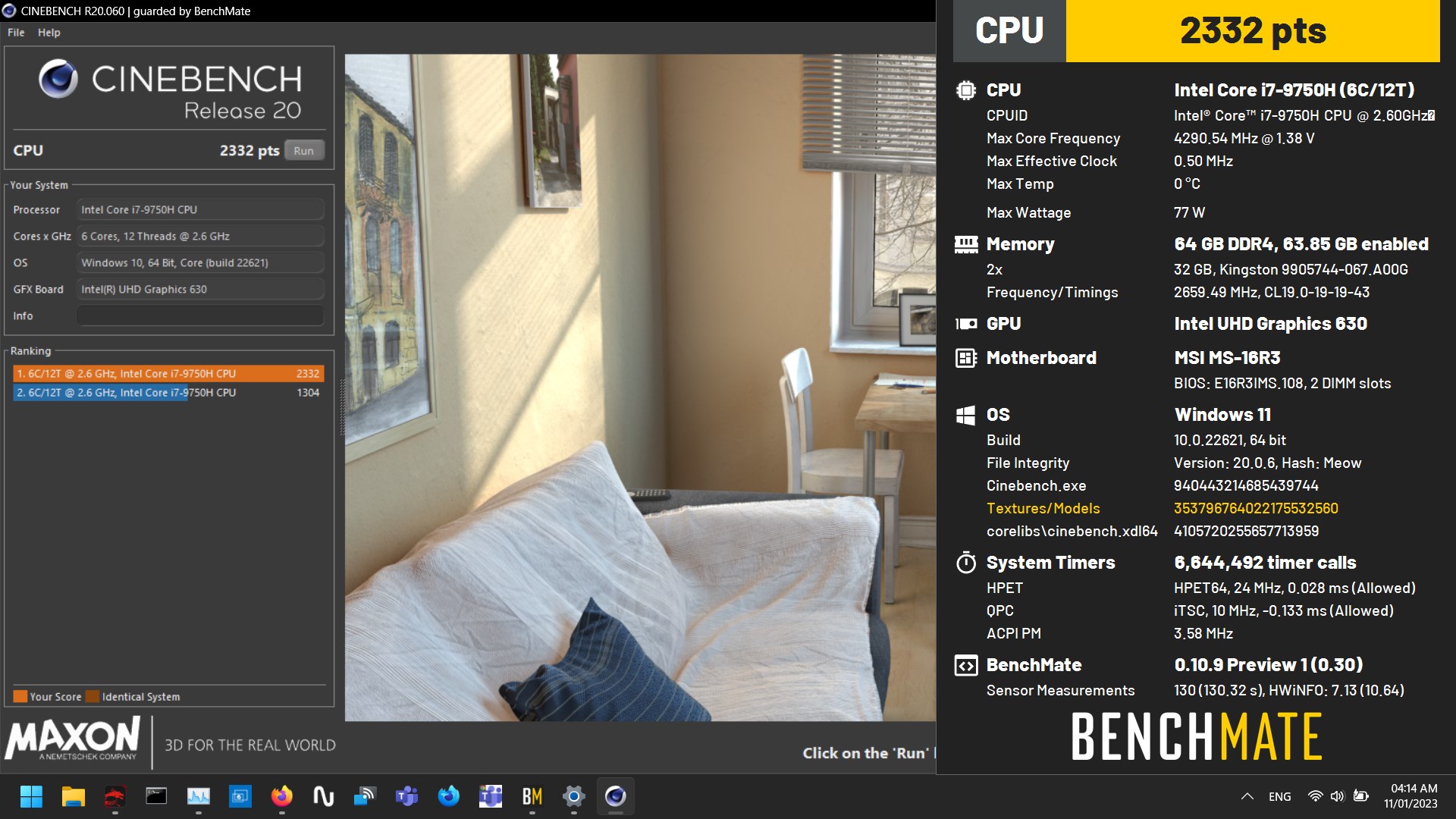
Task: Open Microsoft Teams purple icon in taskbar
Action: pyautogui.click(x=406, y=796)
